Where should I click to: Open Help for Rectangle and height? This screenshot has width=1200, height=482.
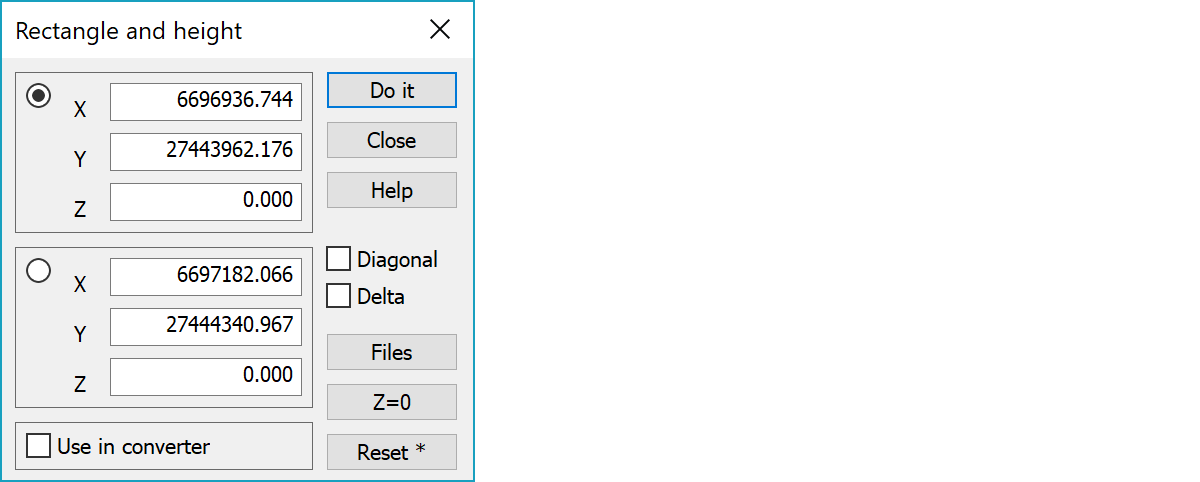(392, 190)
